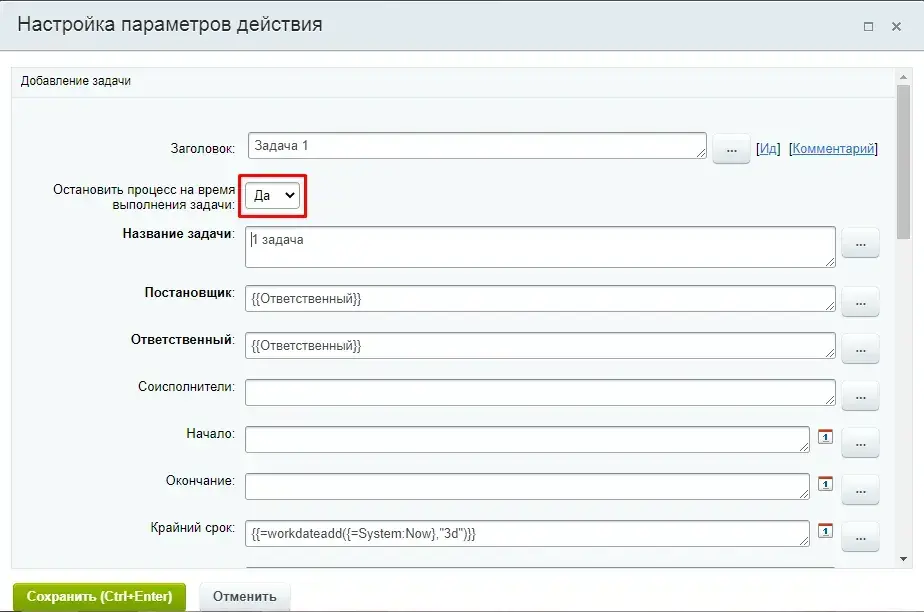Screen dimensions: 924x612
Task: Open the picker next to Ответственный field
Action: click(860, 348)
